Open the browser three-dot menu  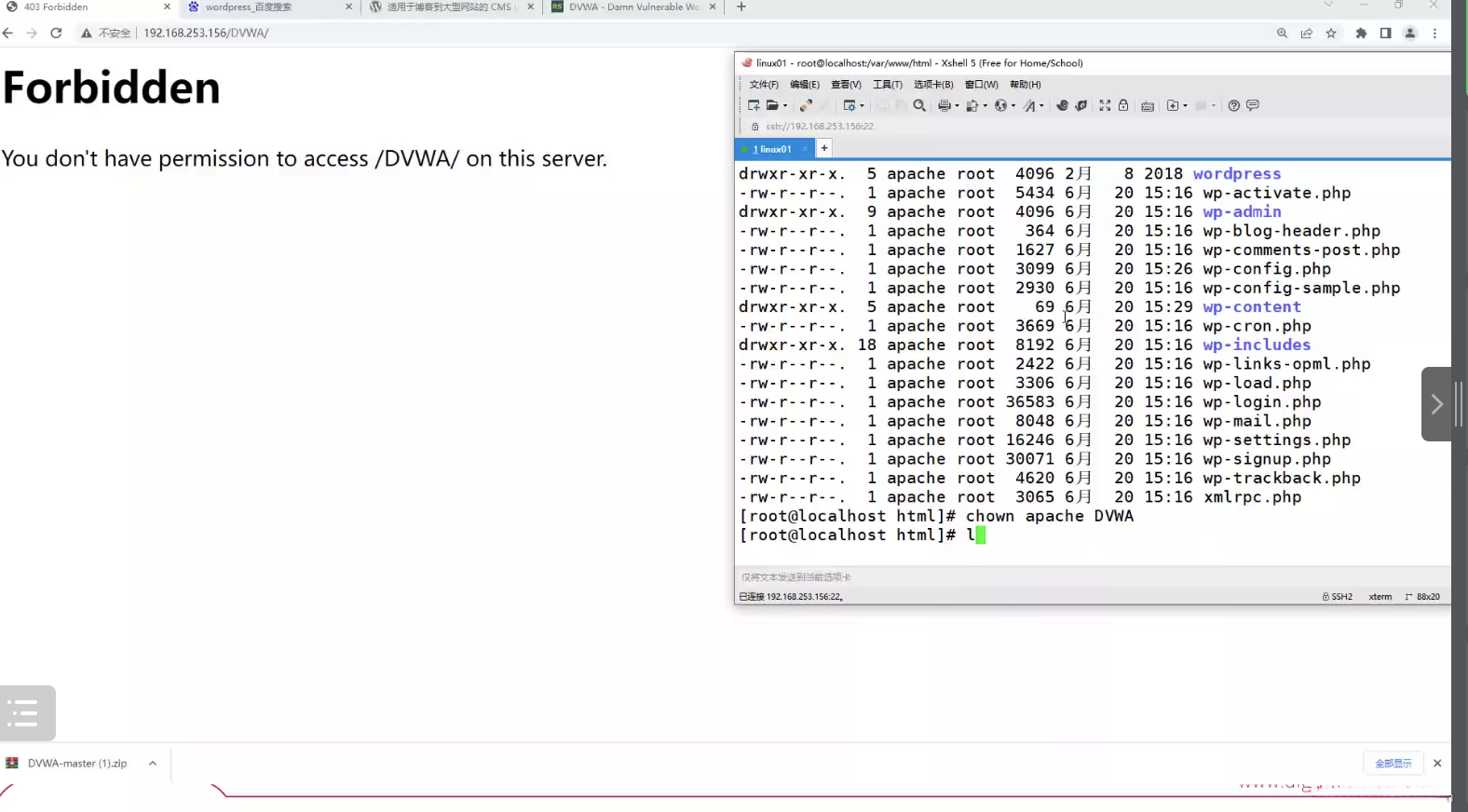coord(1434,33)
